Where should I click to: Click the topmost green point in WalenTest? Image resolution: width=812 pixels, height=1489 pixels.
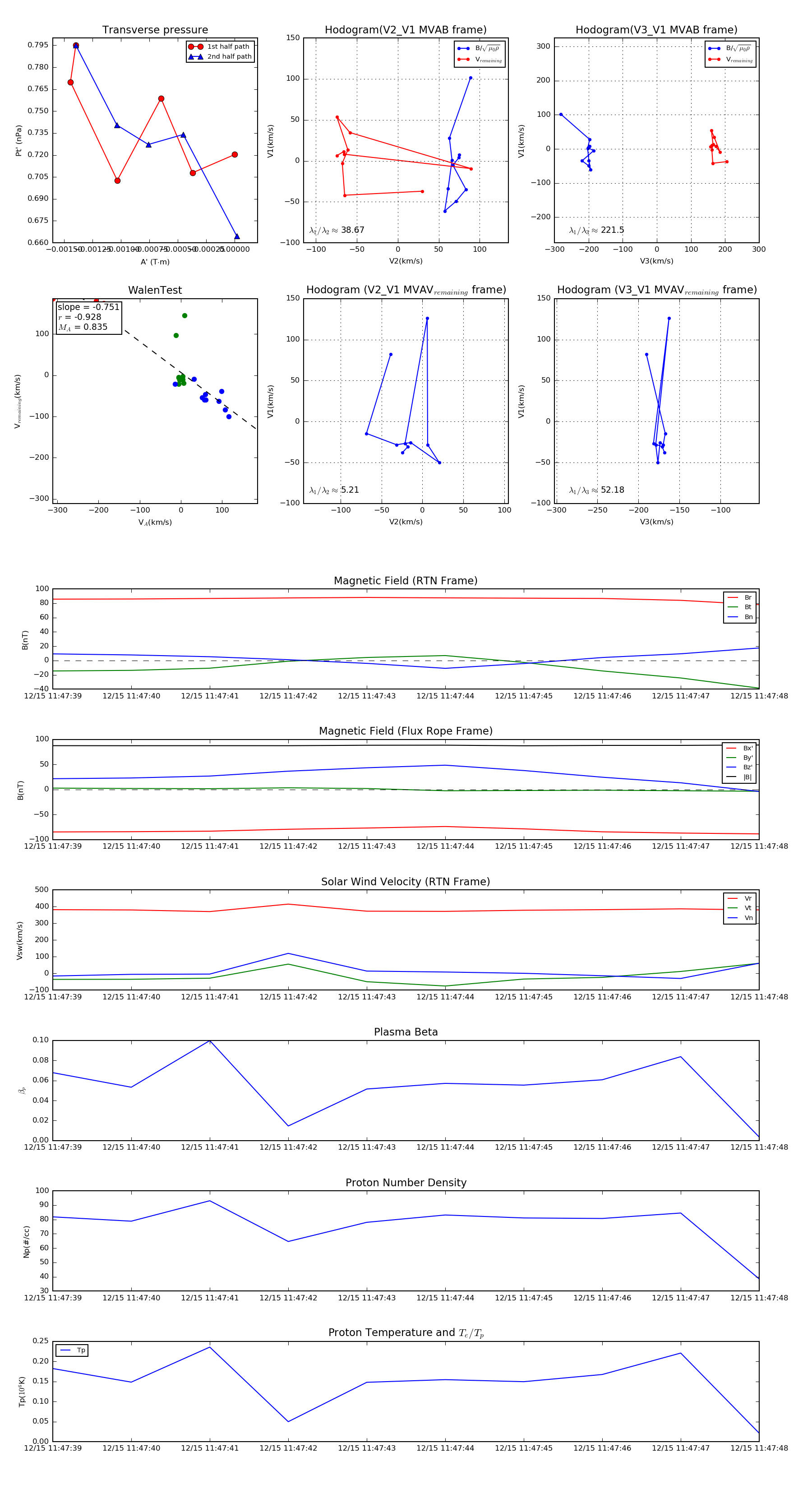point(185,315)
